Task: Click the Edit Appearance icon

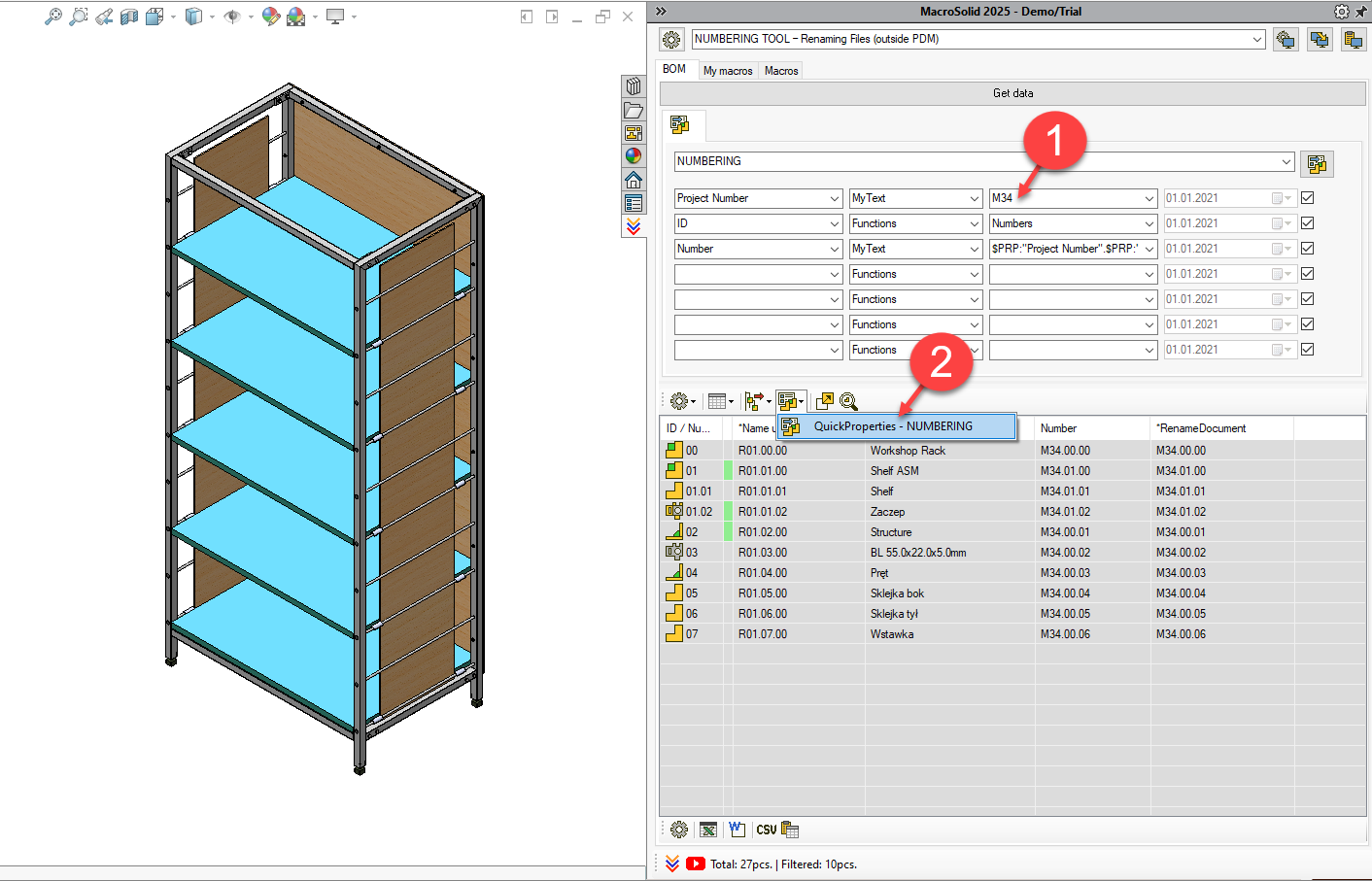Action: point(271,17)
